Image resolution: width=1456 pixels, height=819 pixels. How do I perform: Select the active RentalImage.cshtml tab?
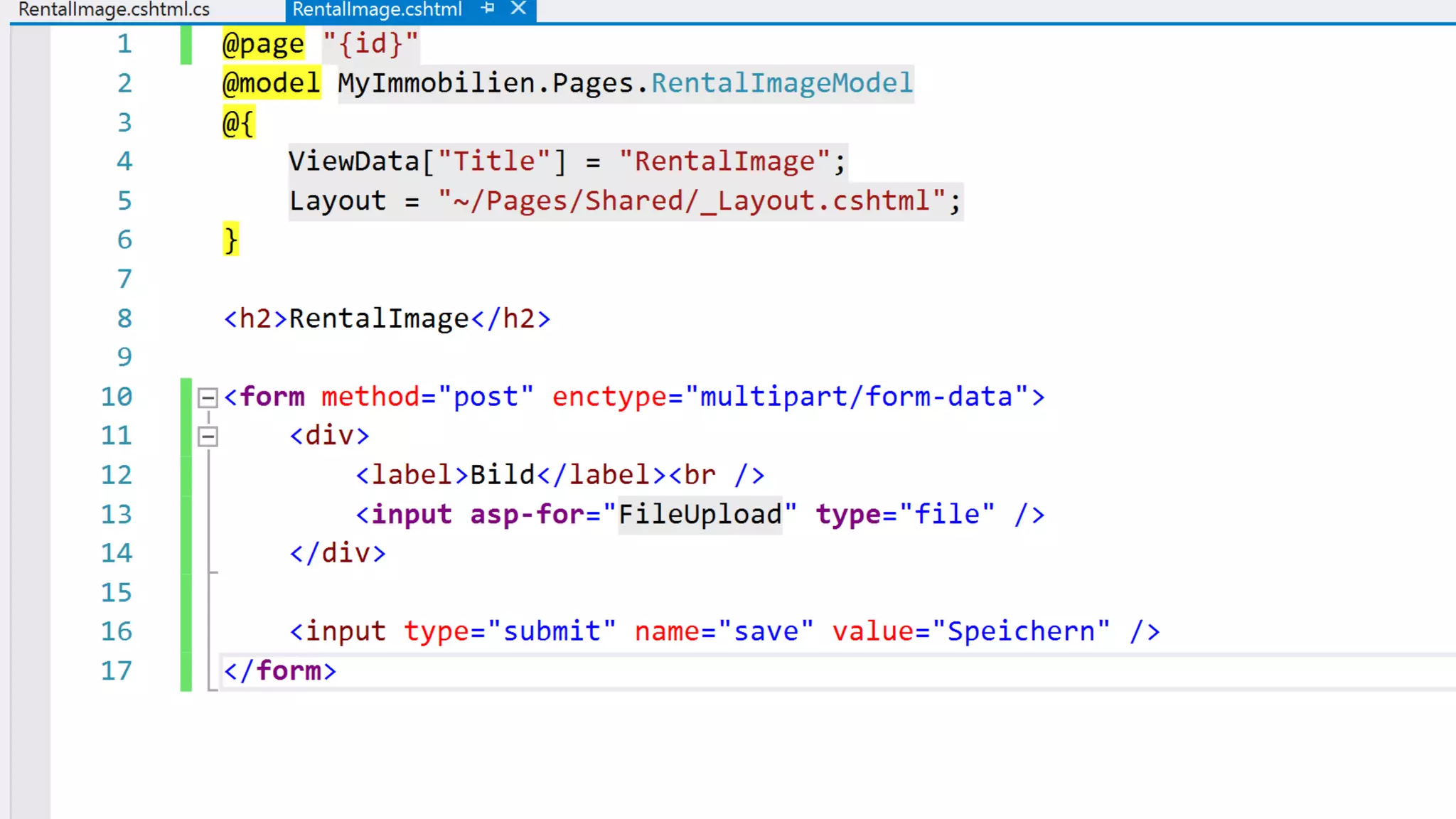(x=377, y=9)
